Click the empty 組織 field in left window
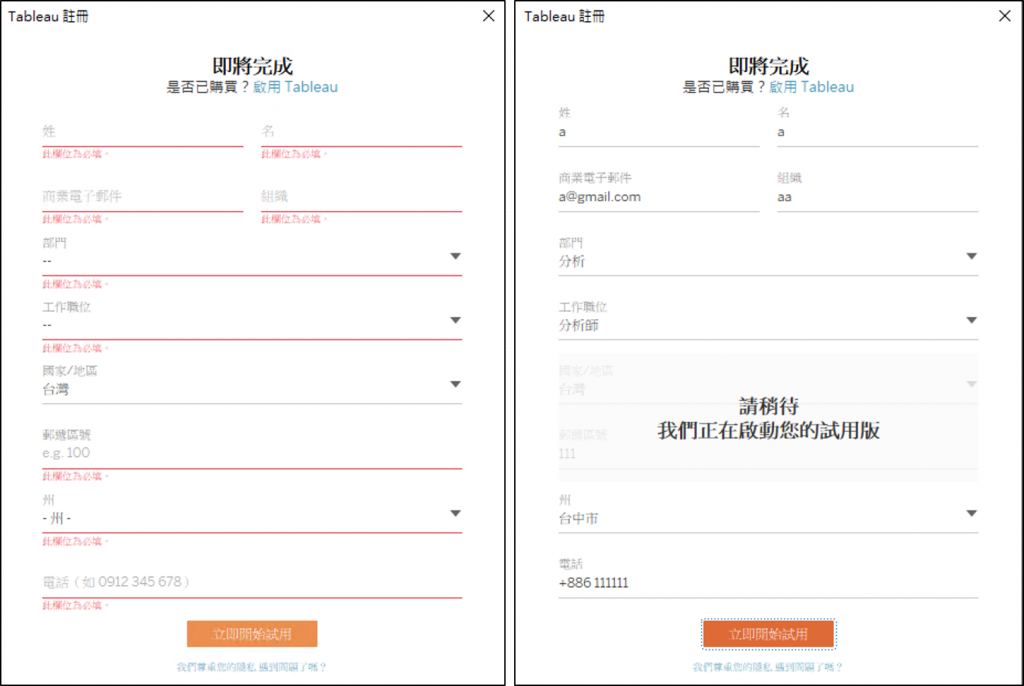Screen dimensions: 1024x686 point(361,197)
